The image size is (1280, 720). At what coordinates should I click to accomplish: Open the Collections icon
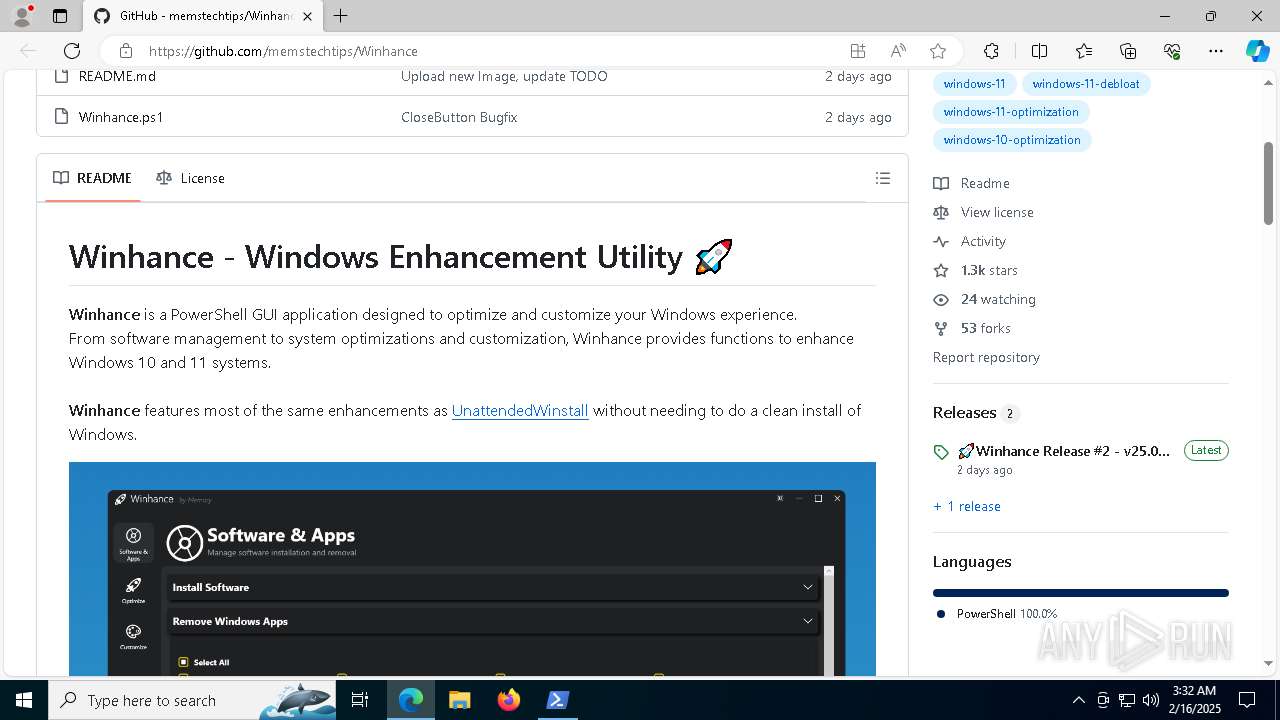1128,51
